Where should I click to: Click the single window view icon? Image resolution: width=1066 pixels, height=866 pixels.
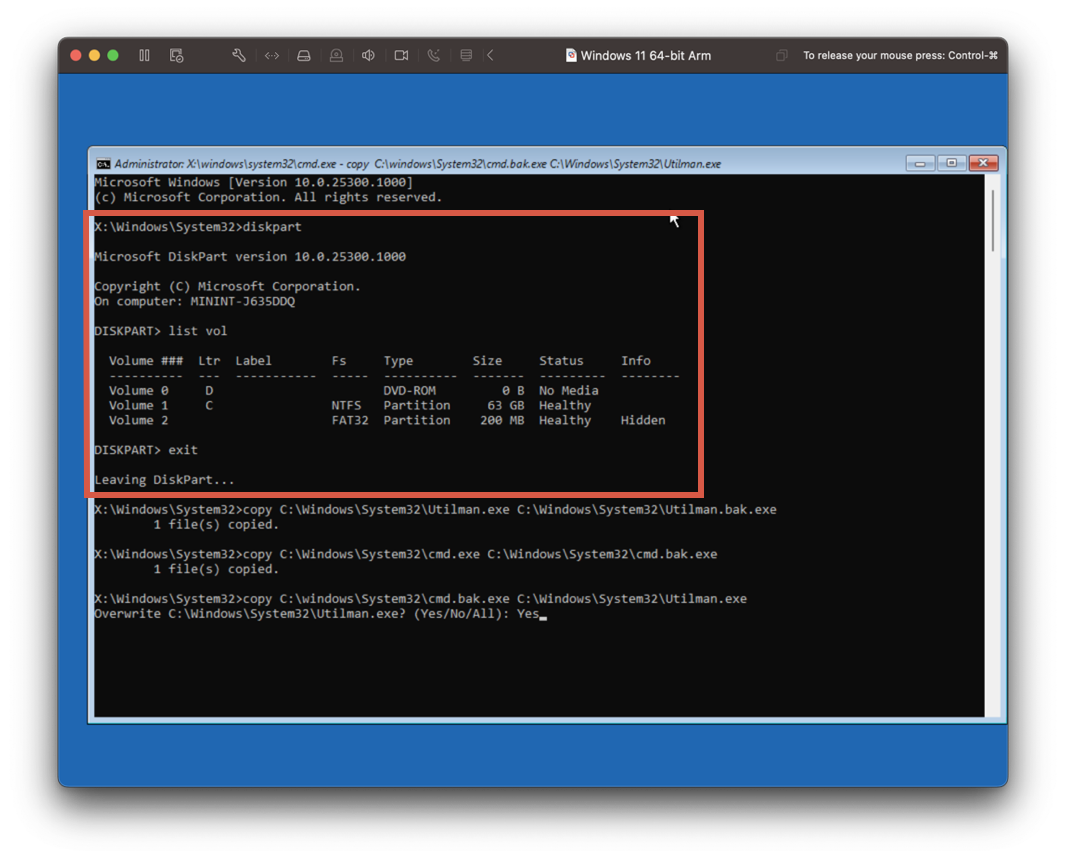click(782, 56)
